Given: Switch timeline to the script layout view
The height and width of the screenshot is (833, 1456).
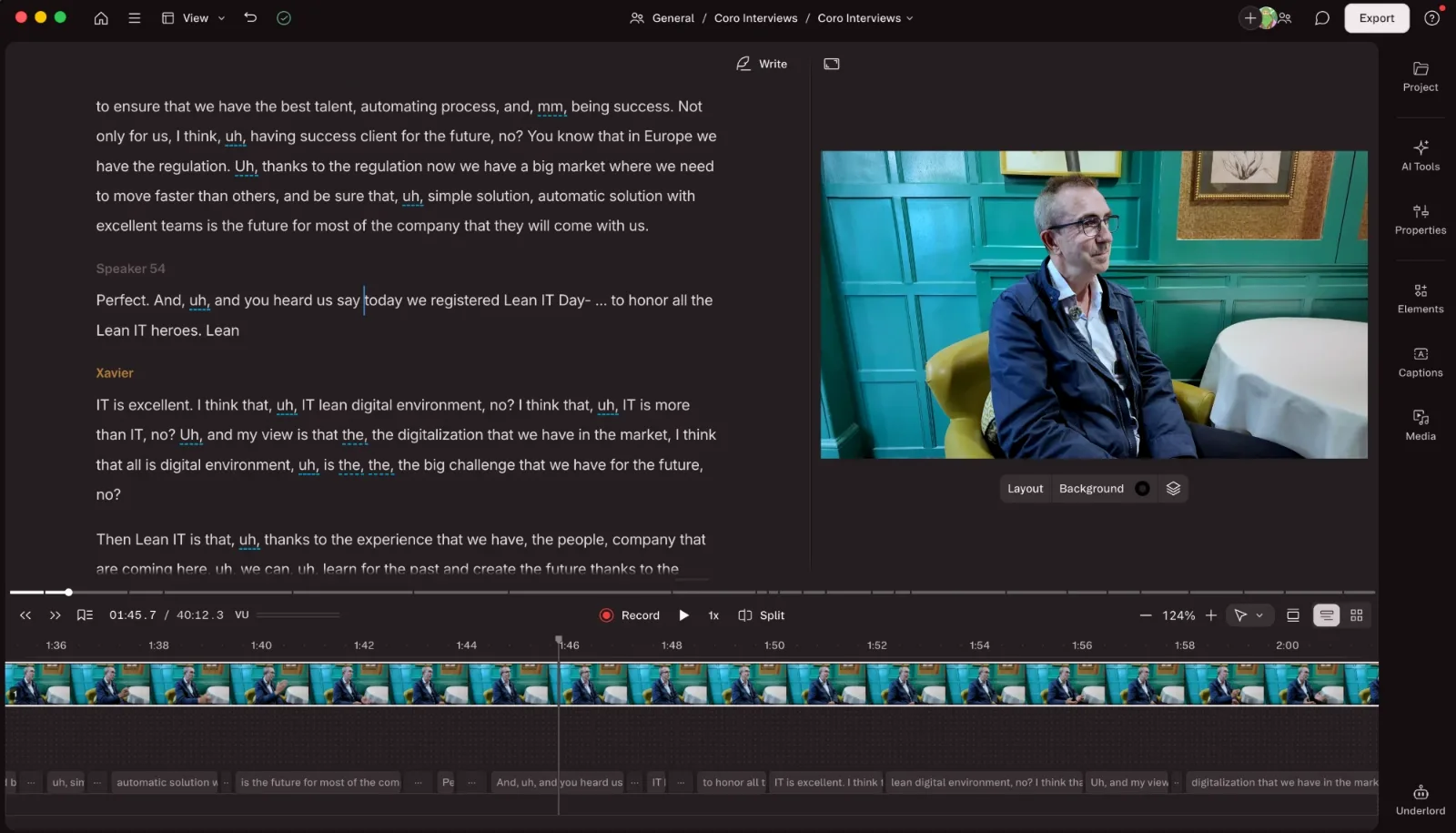Looking at the screenshot, I should [x=1327, y=615].
